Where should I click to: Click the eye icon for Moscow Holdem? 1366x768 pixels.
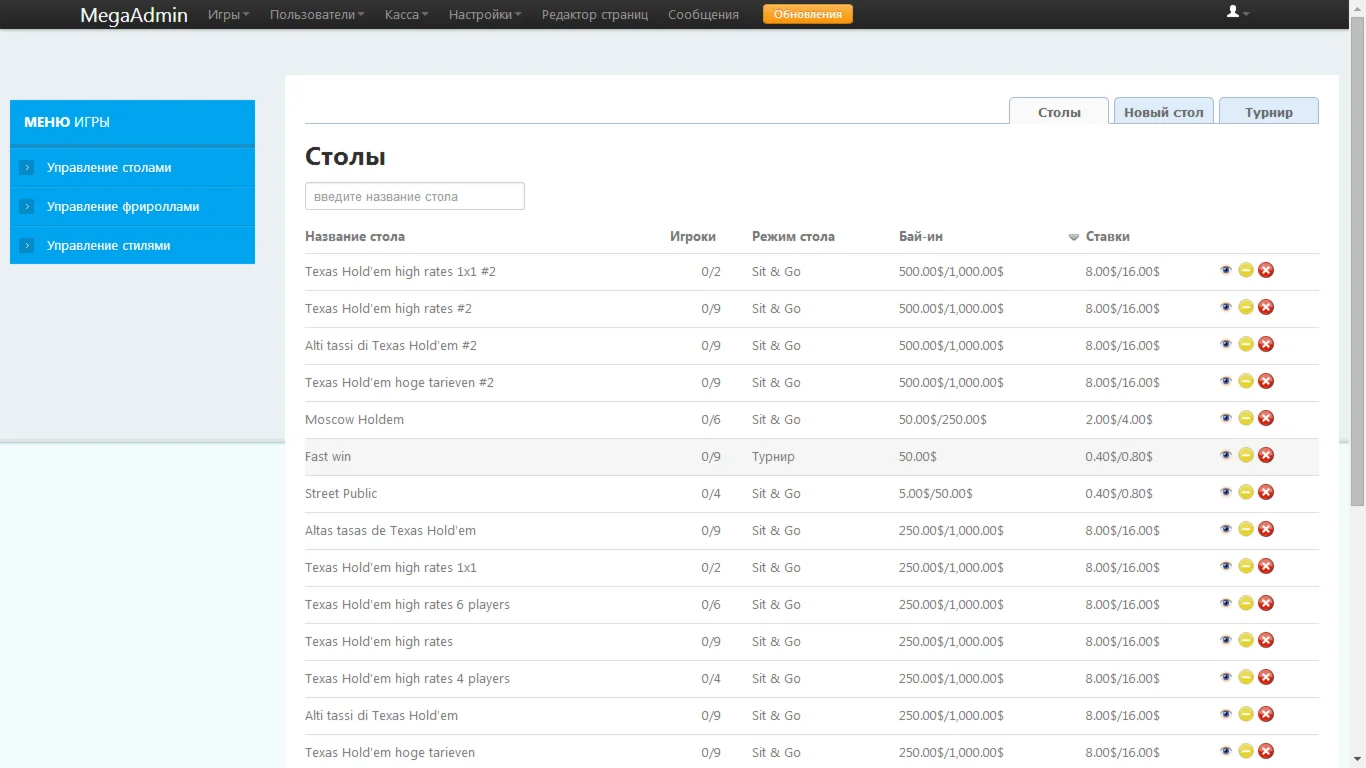(1226, 419)
